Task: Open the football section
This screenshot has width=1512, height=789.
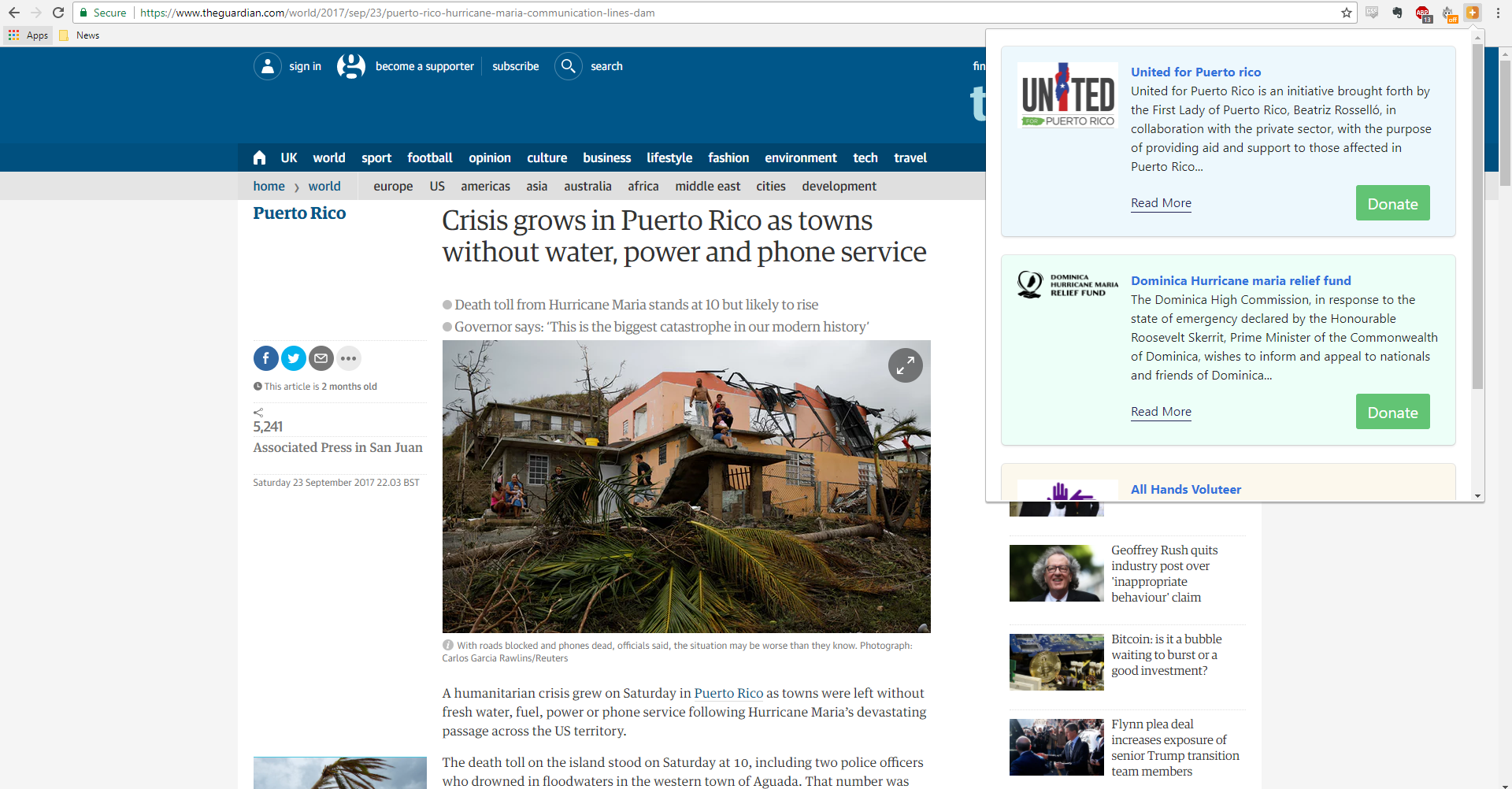Action: [x=430, y=157]
